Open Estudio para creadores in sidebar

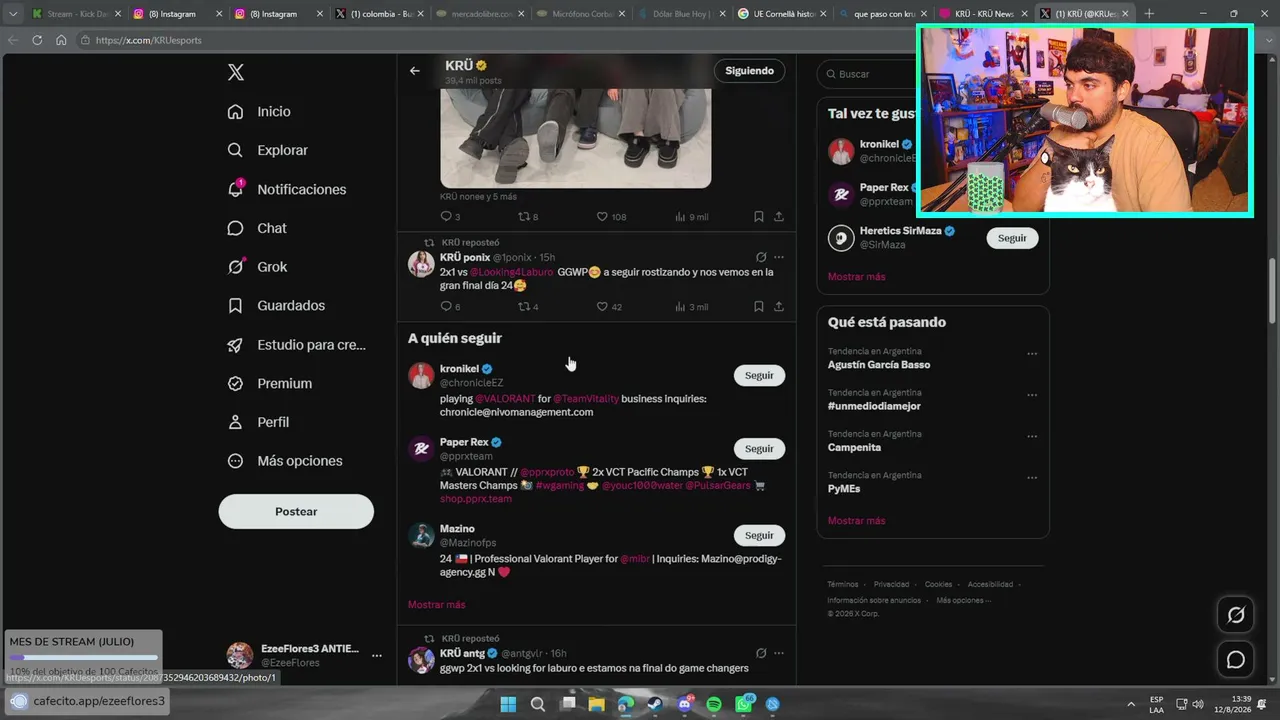(x=296, y=345)
